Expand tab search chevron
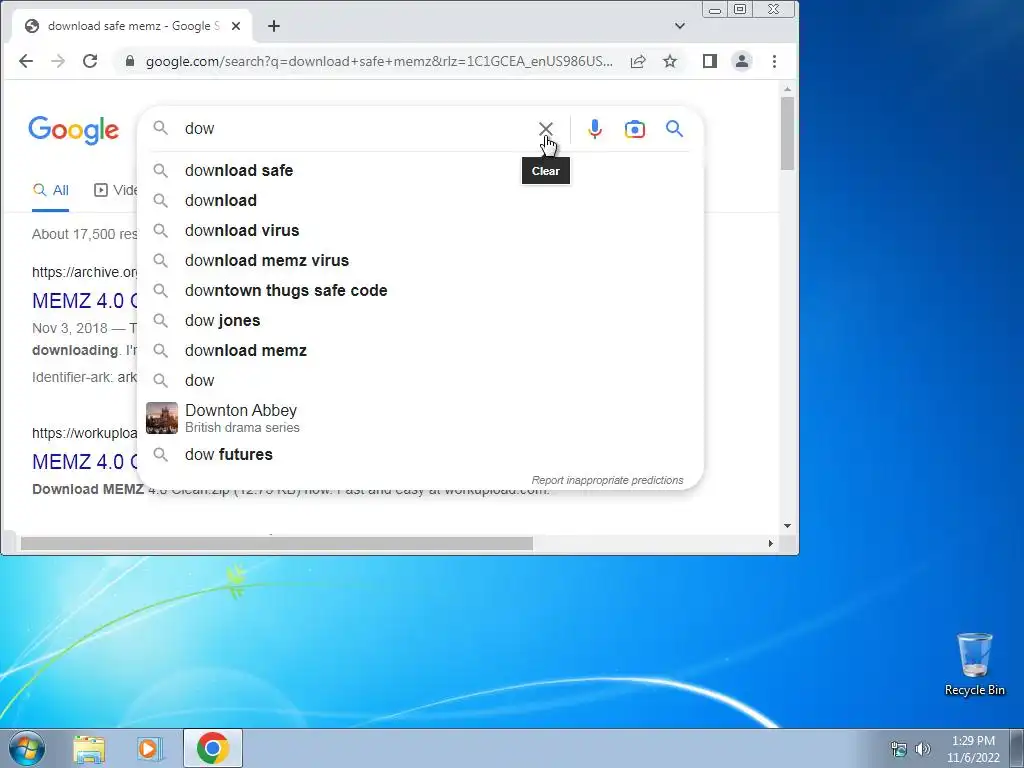 [x=680, y=26]
